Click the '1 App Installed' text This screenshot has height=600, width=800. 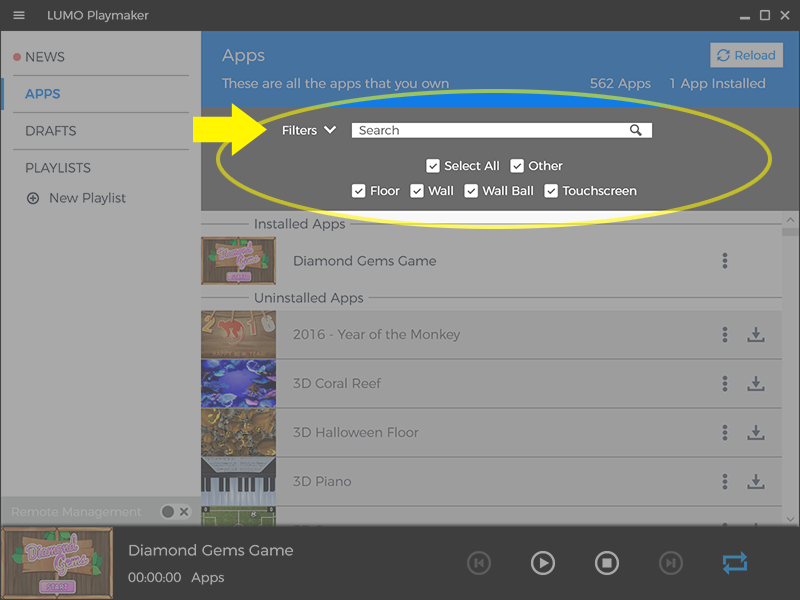point(717,84)
